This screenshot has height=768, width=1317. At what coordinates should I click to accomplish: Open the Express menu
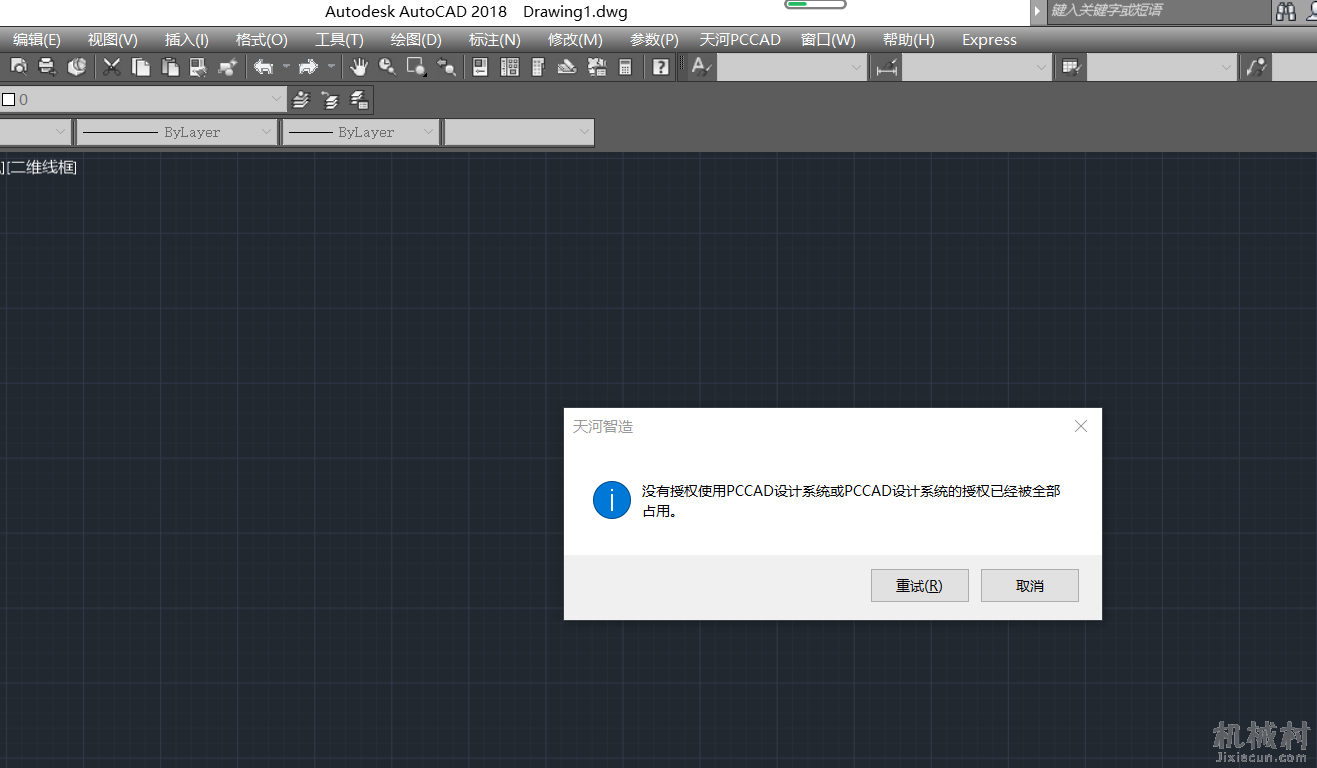click(989, 40)
